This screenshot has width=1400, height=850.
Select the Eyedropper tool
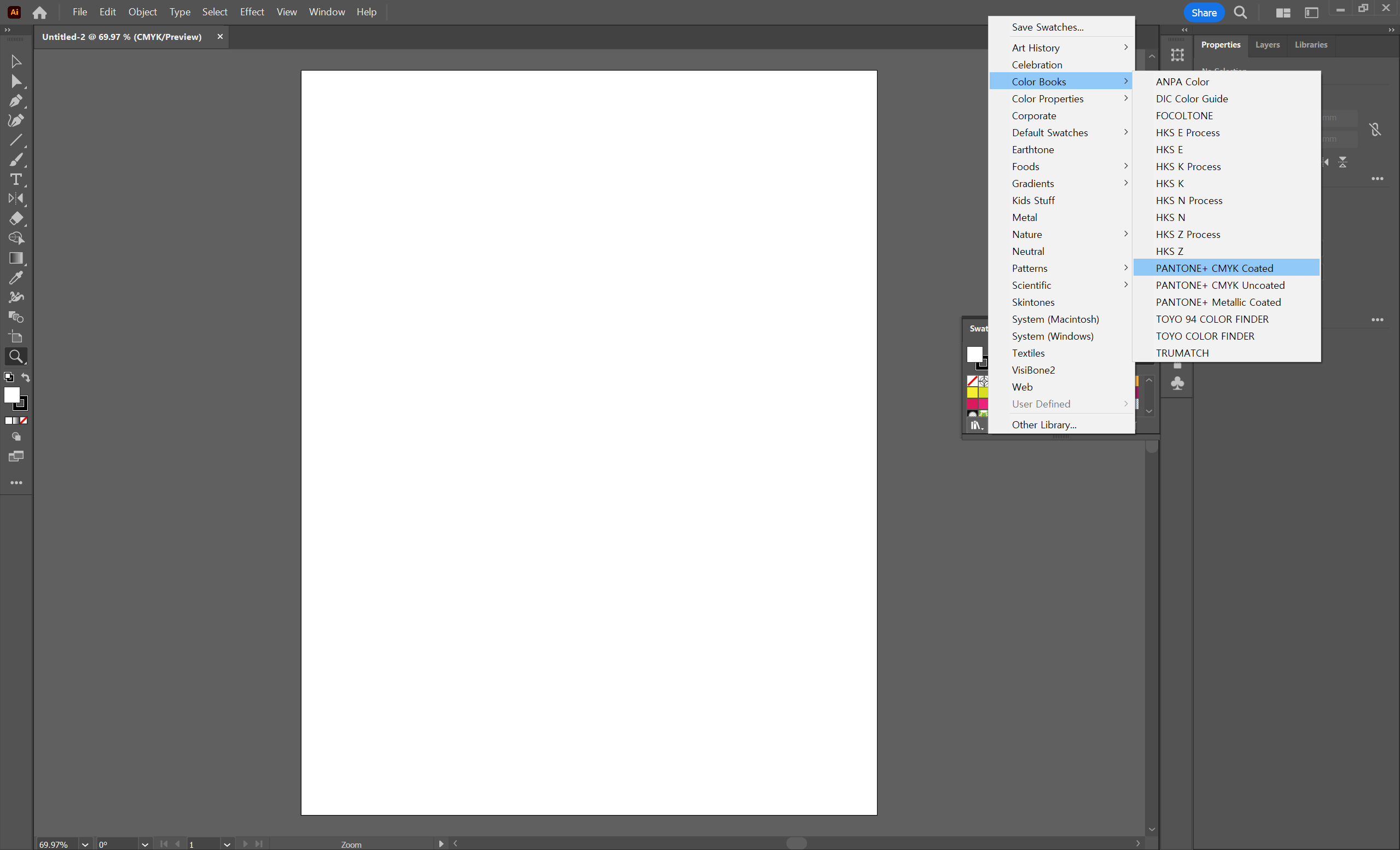click(x=16, y=278)
